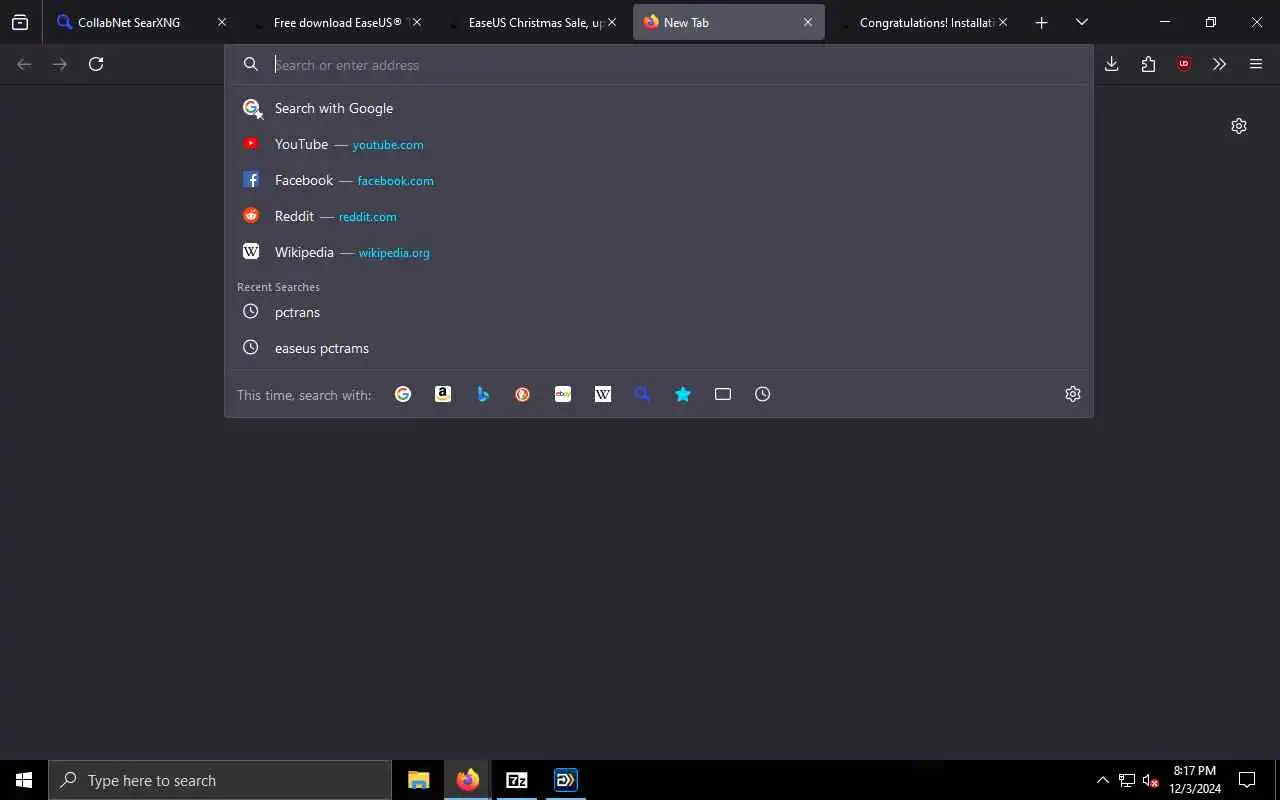Close Free download EaseUS tab
The width and height of the screenshot is (1280, 800).
[x=417, y=22]
